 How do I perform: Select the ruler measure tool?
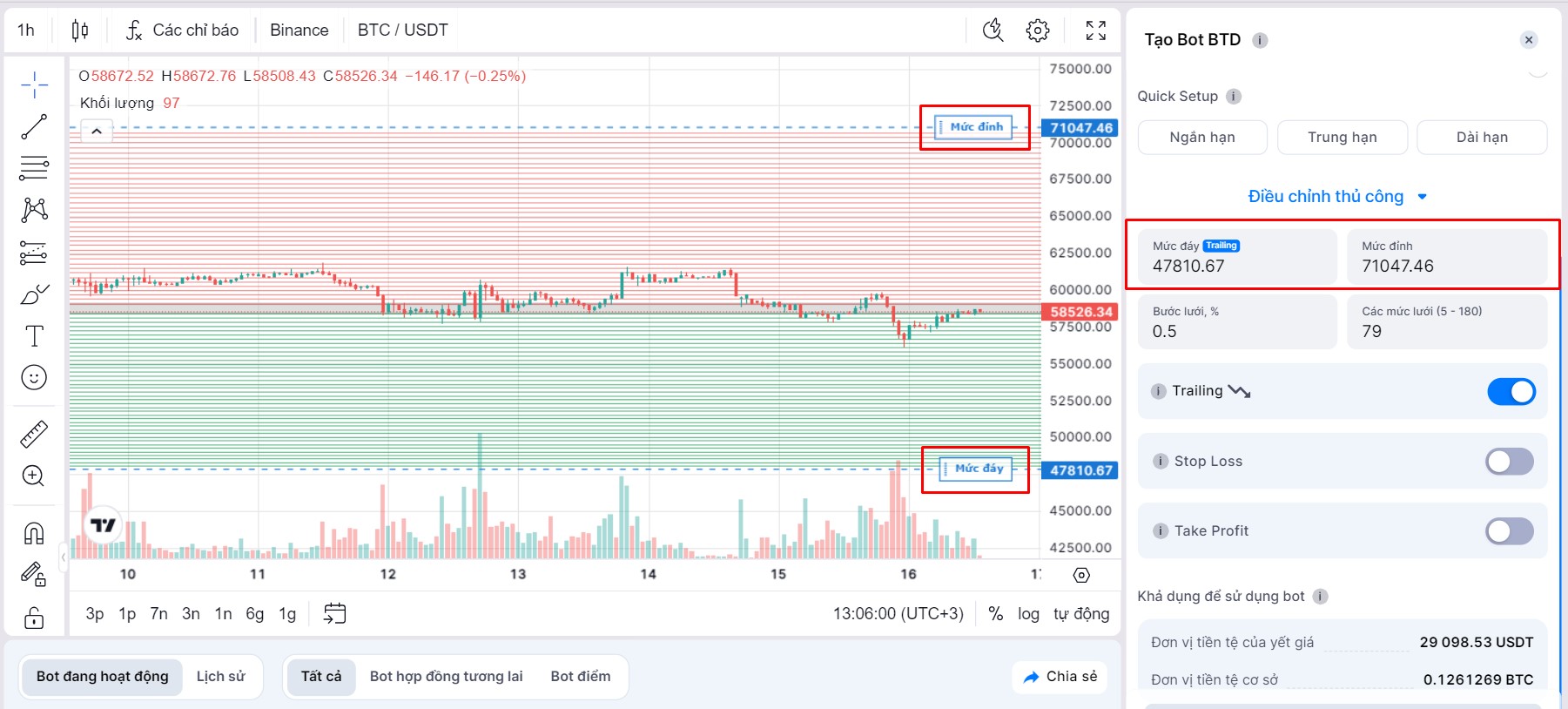(34, 434)
